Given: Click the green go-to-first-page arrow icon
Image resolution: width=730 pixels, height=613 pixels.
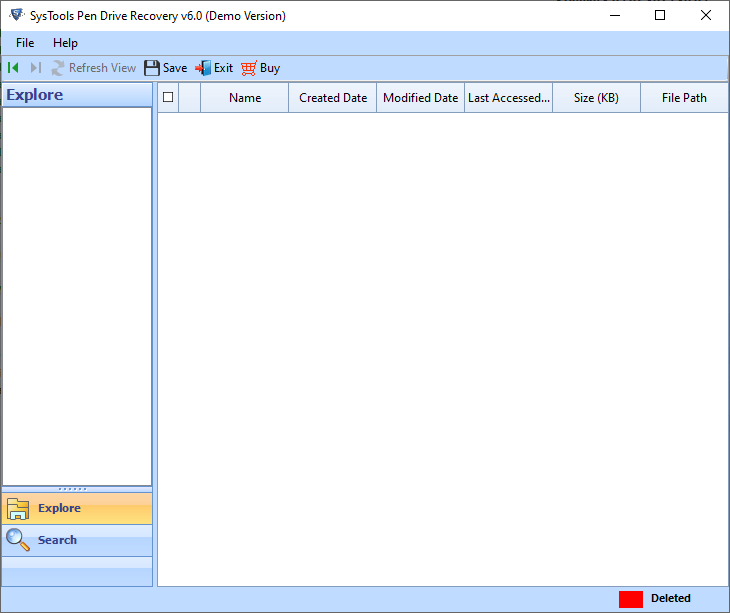Looking at the screenshot, I should tap(13, 68).
